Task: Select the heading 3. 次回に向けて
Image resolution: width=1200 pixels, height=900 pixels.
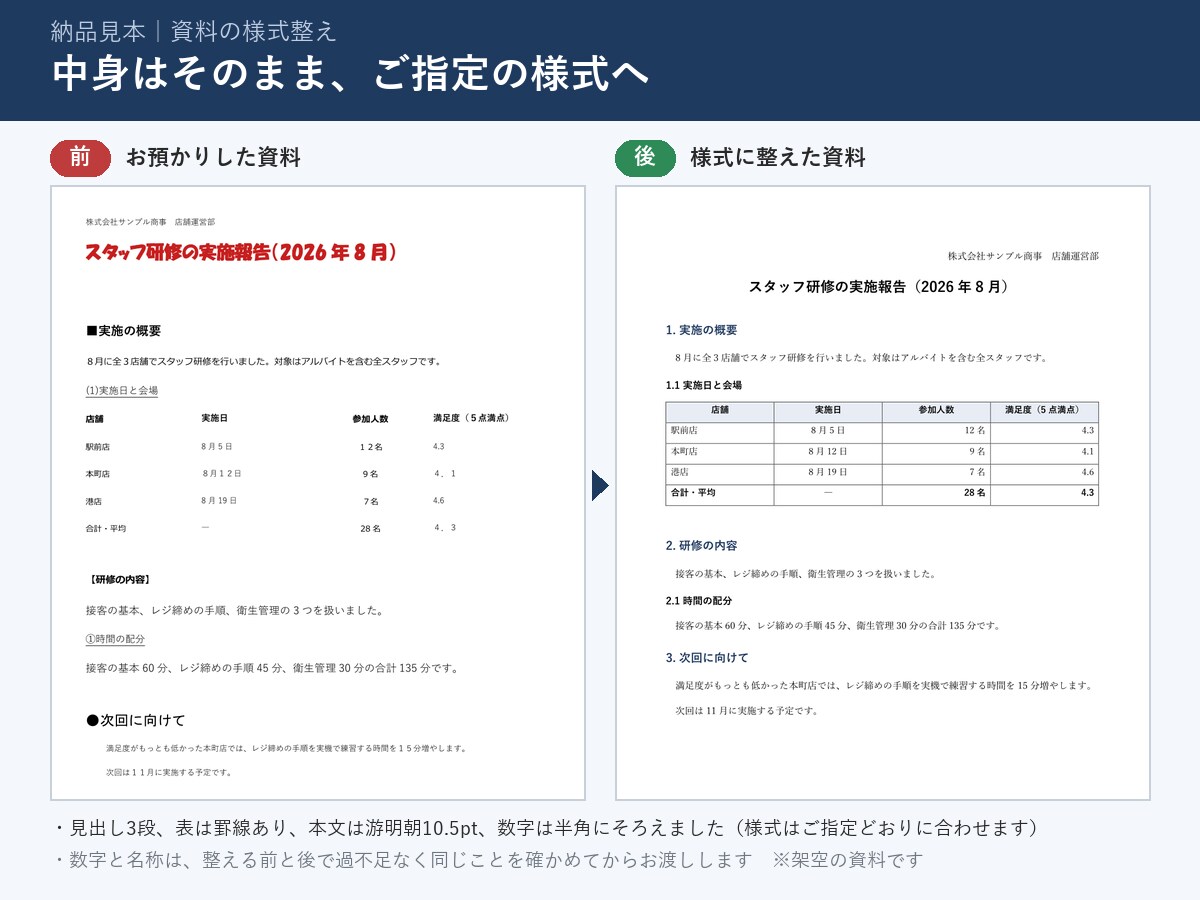Action: tap(707, 658)
